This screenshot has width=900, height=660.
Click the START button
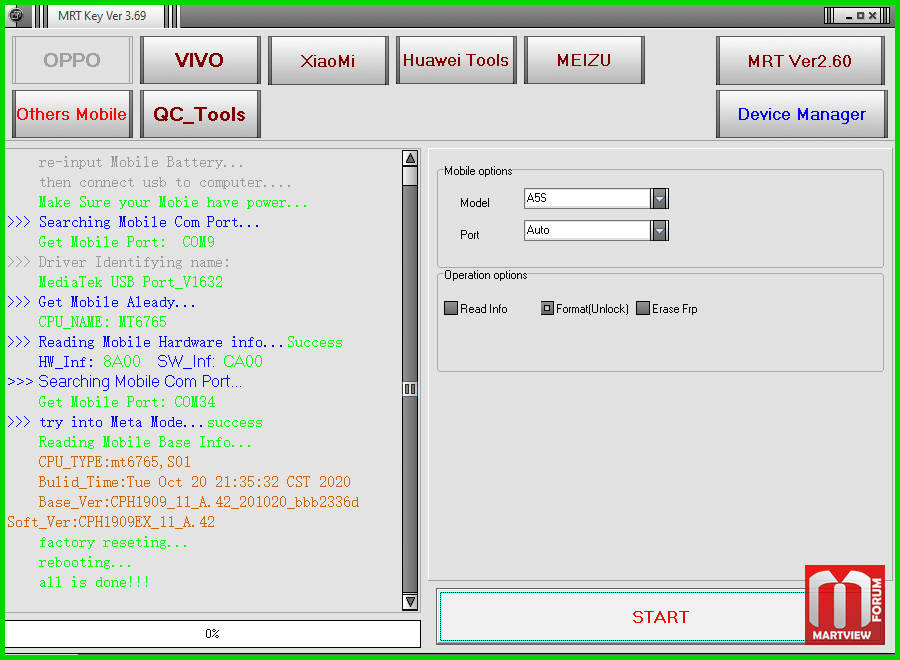click(660, 617)
